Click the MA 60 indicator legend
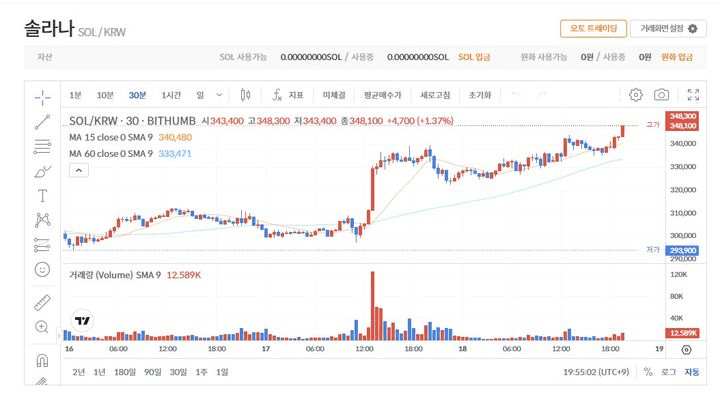The width and height of the screenshot is (720, 414). [130, 154]
